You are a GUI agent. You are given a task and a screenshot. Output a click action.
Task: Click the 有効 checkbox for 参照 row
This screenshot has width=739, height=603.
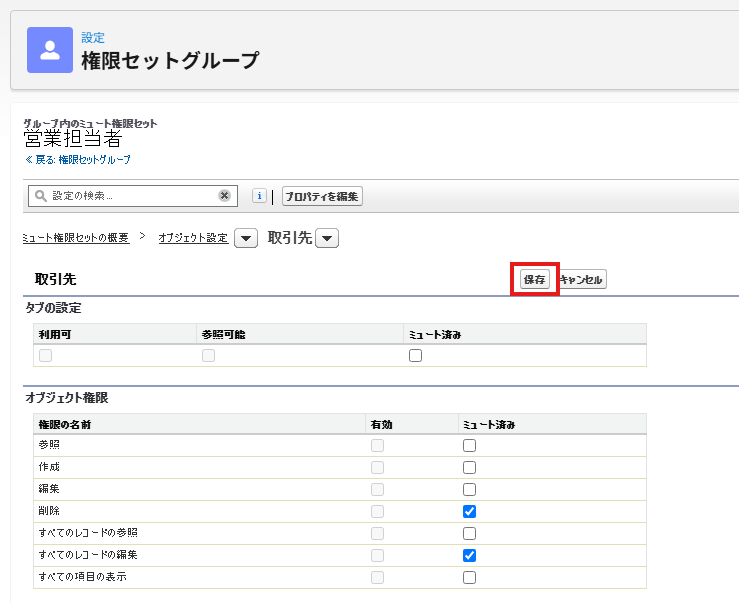[x=377, y=446]
